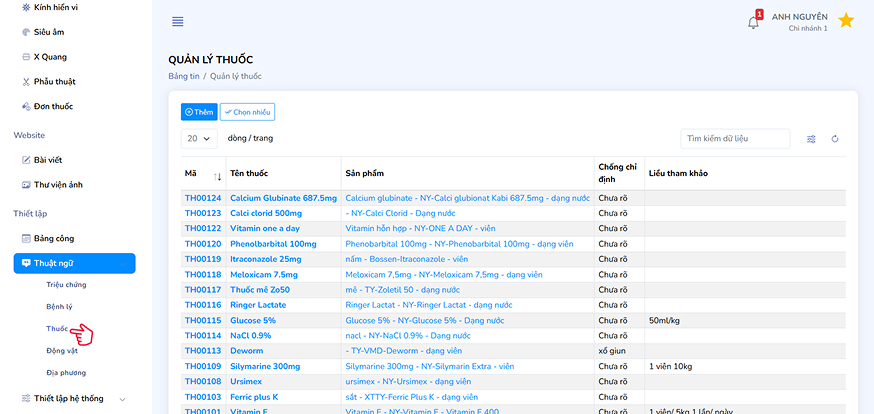Click the gold star icon
Viewport: 874px width, 414px height.
point(846,21)
